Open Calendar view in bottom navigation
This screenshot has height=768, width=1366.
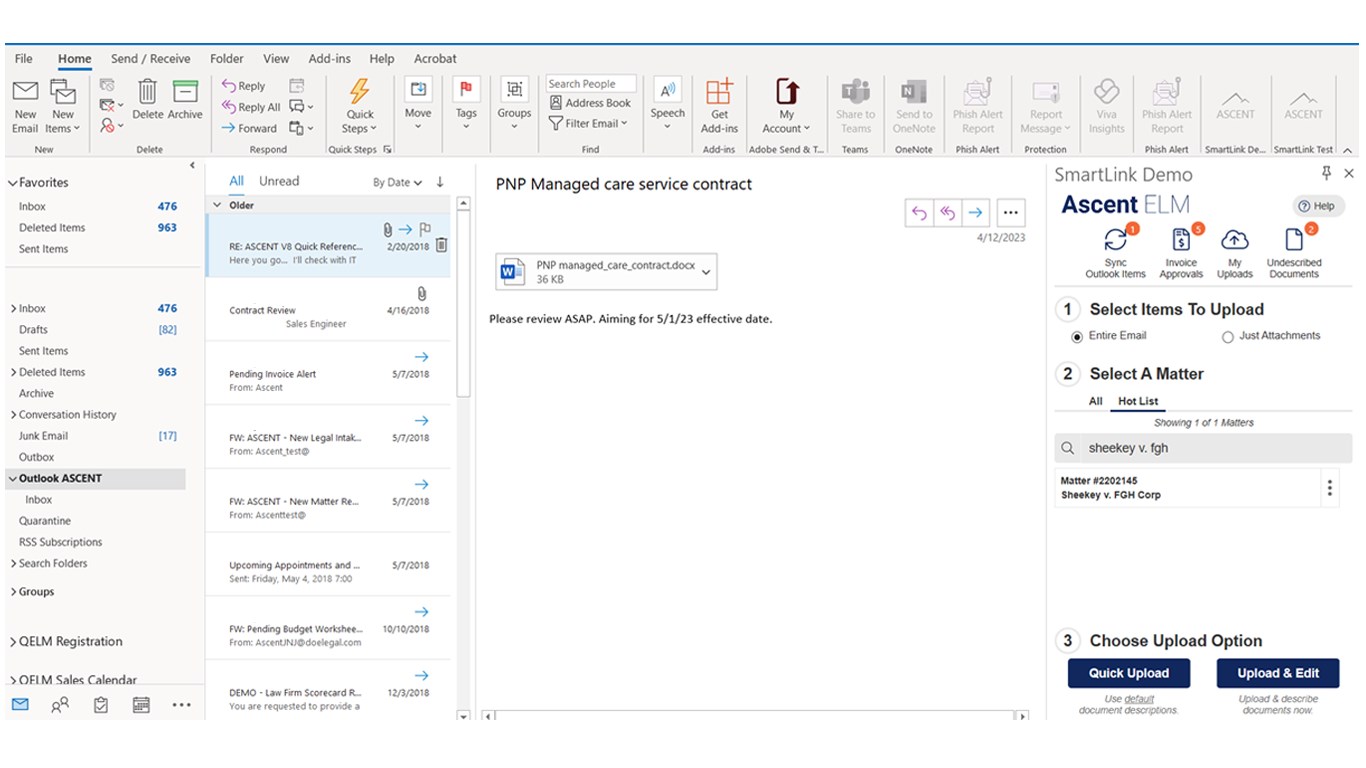click(x=141, y=704)
